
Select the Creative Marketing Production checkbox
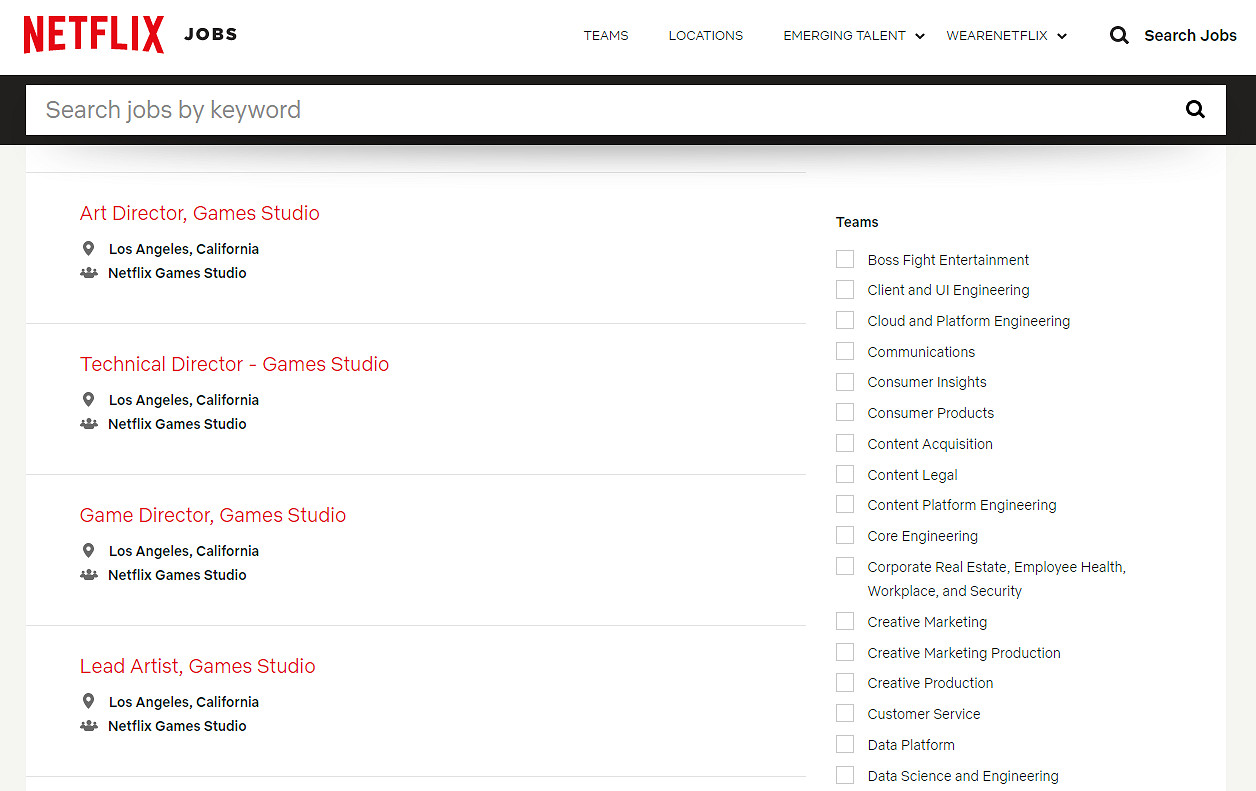click(x=845, y=653)
